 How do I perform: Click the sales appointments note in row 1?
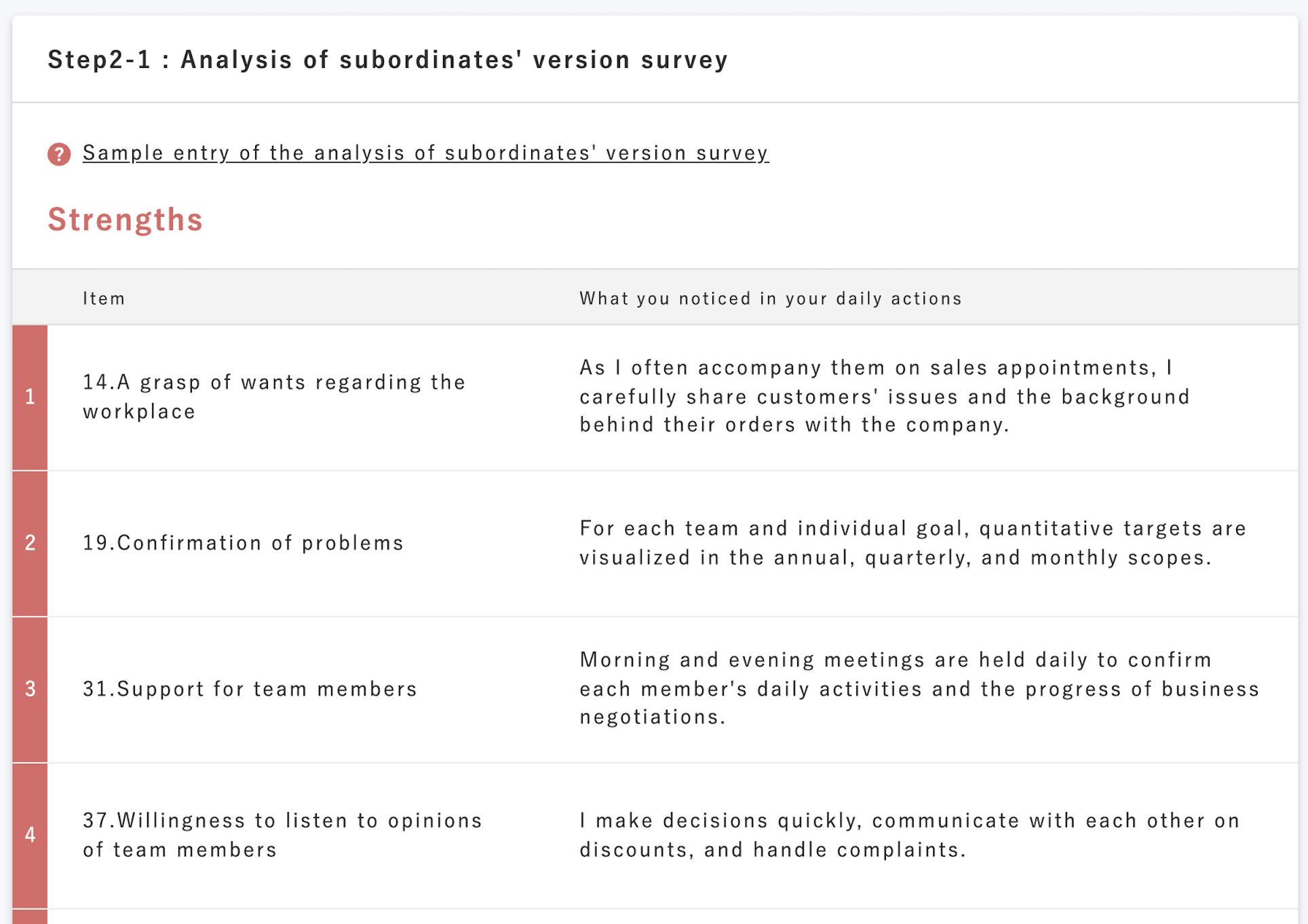coord(884,396)
